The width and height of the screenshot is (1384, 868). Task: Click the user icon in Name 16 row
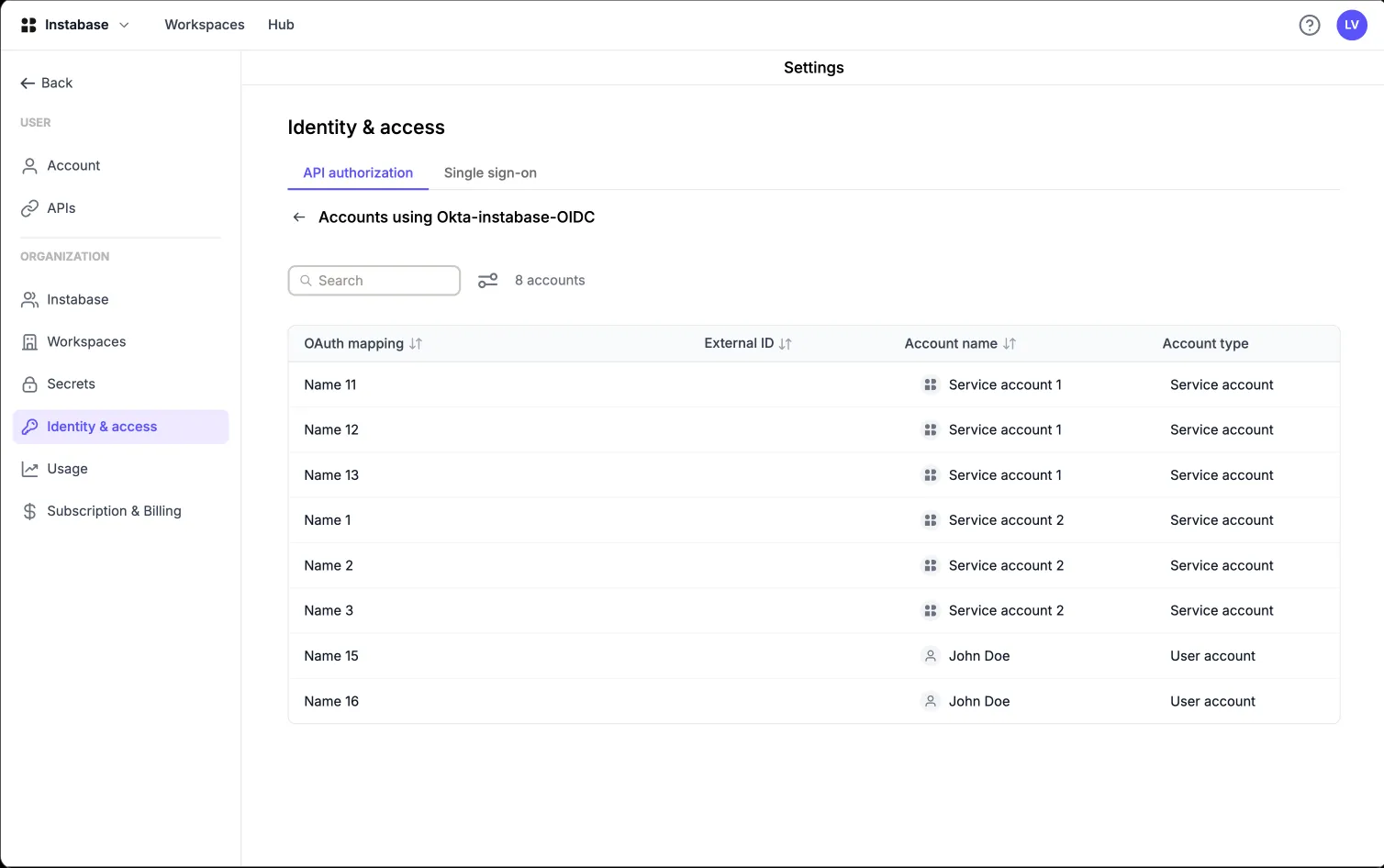pyautogui.click(x=930, y=701)
